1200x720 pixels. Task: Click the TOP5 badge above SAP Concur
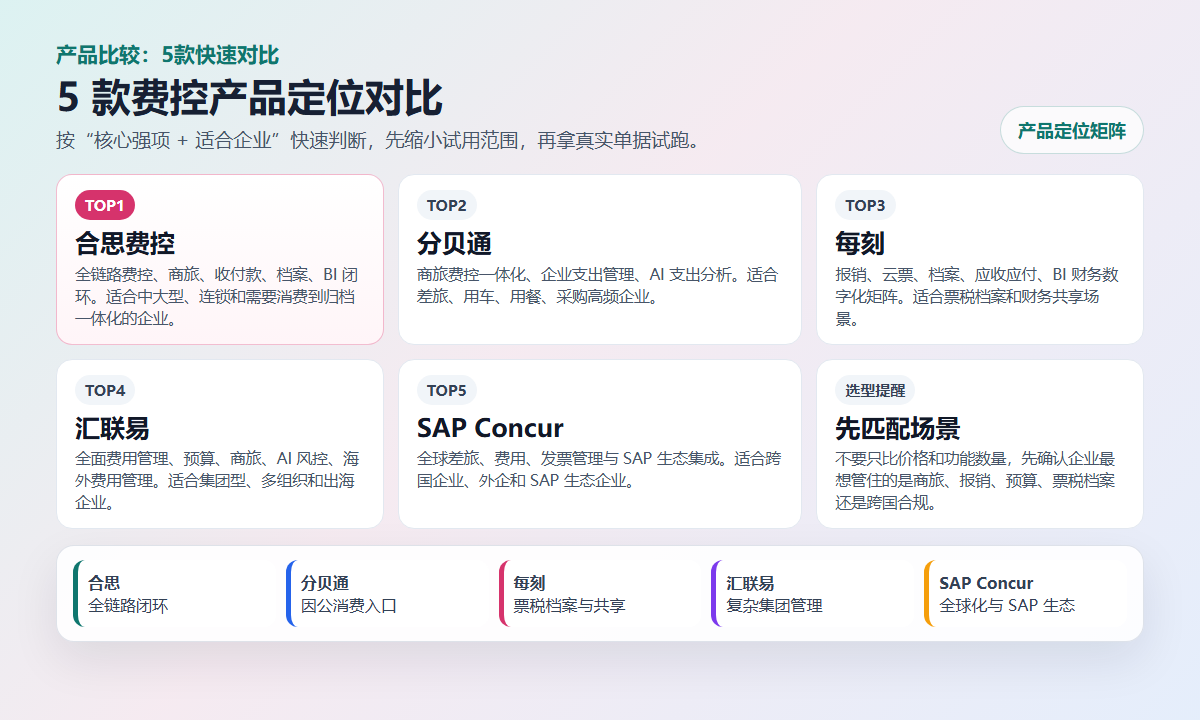click(446, 390)
